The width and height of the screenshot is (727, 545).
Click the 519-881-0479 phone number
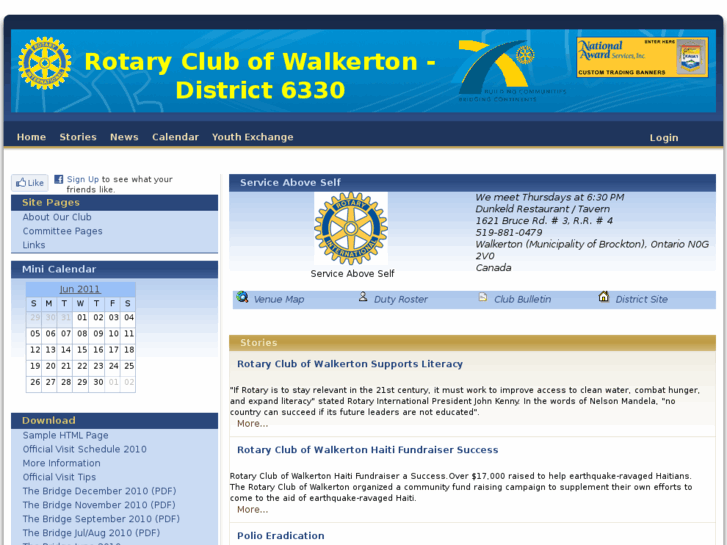(509, 232)
